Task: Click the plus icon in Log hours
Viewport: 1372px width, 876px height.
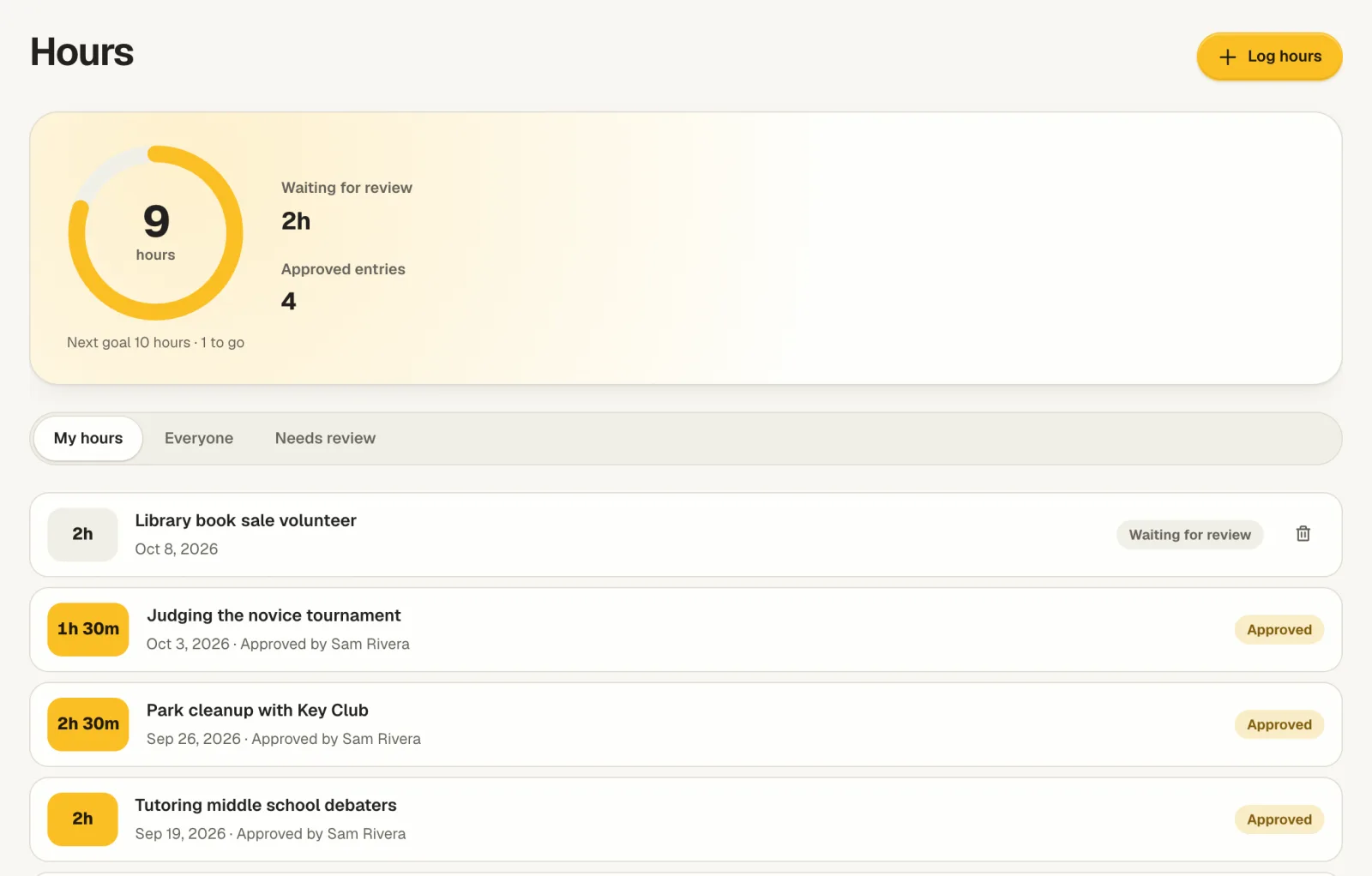Action: click(x=1227, y=57)
